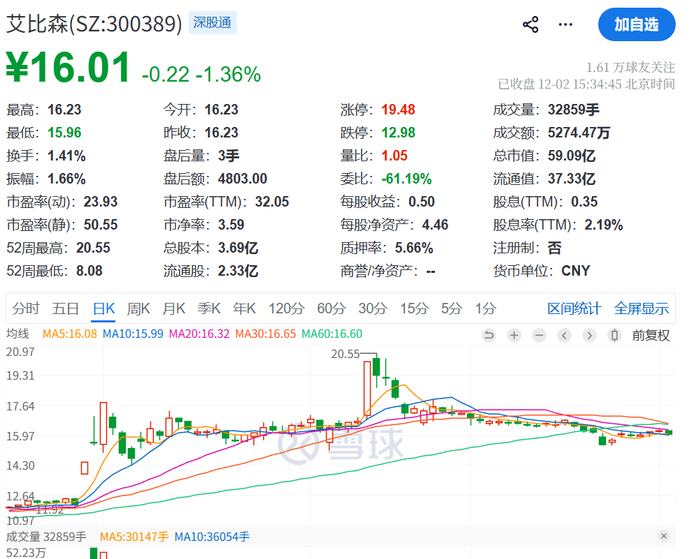
Task: Select the 月K chart tab
Action: click(x=174, y=309)
